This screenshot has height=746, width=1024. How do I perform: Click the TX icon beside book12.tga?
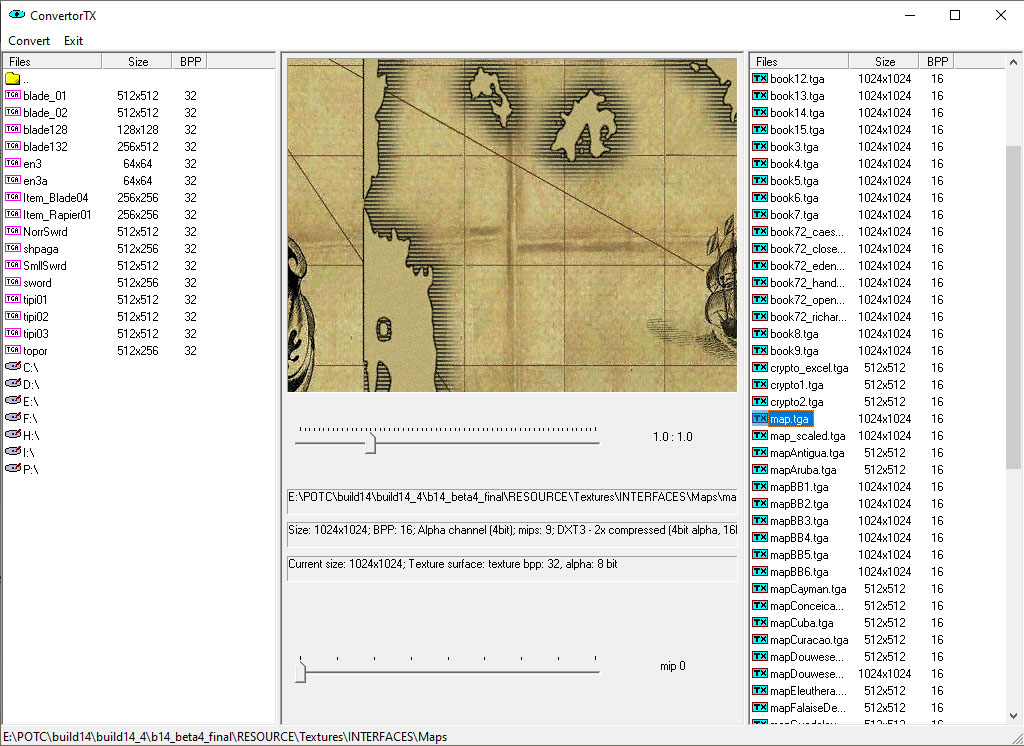pyautogui.click(x=760, y=78)
